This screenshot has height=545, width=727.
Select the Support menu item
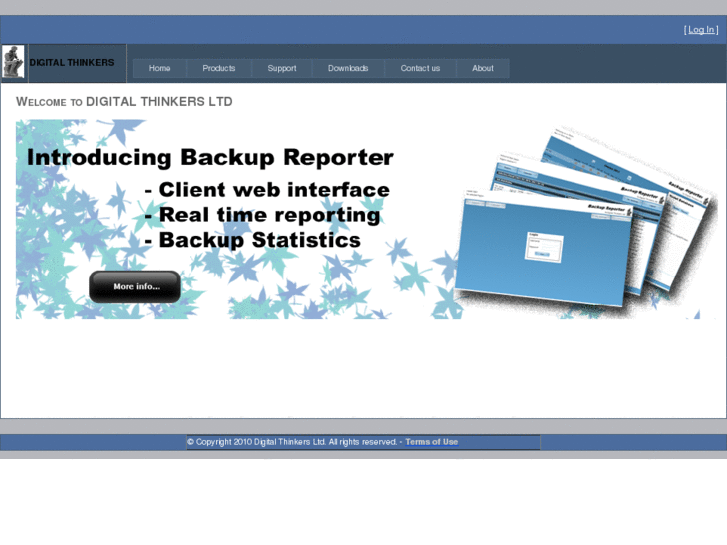pos(282,68)
